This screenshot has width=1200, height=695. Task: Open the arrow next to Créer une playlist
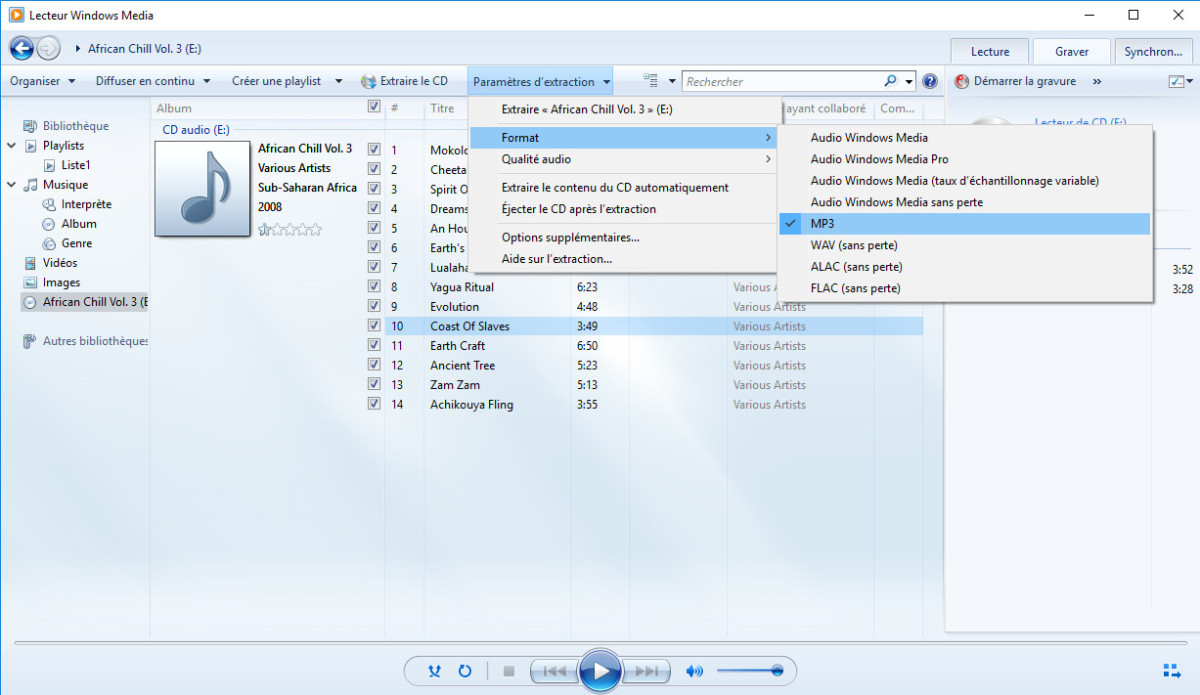[x=339, y=81]
